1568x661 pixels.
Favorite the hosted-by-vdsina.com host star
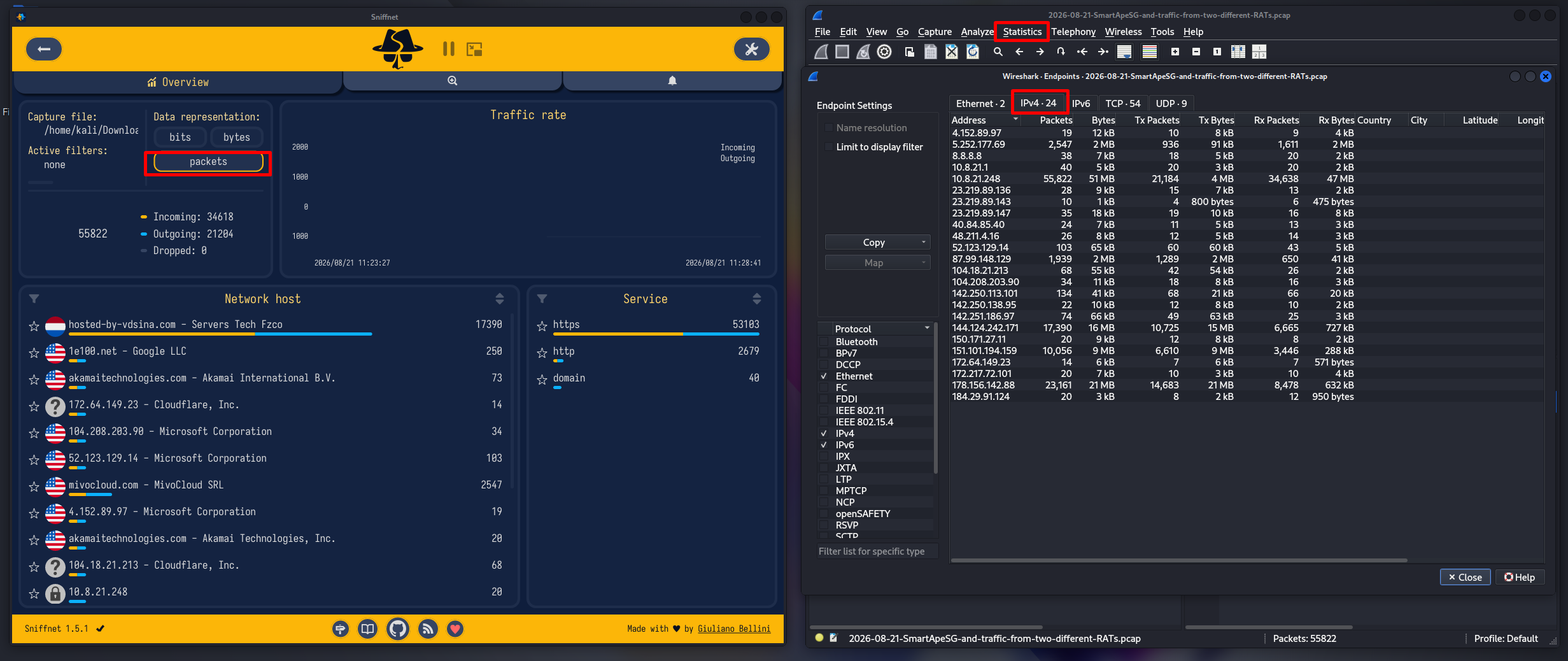[34, 326]
